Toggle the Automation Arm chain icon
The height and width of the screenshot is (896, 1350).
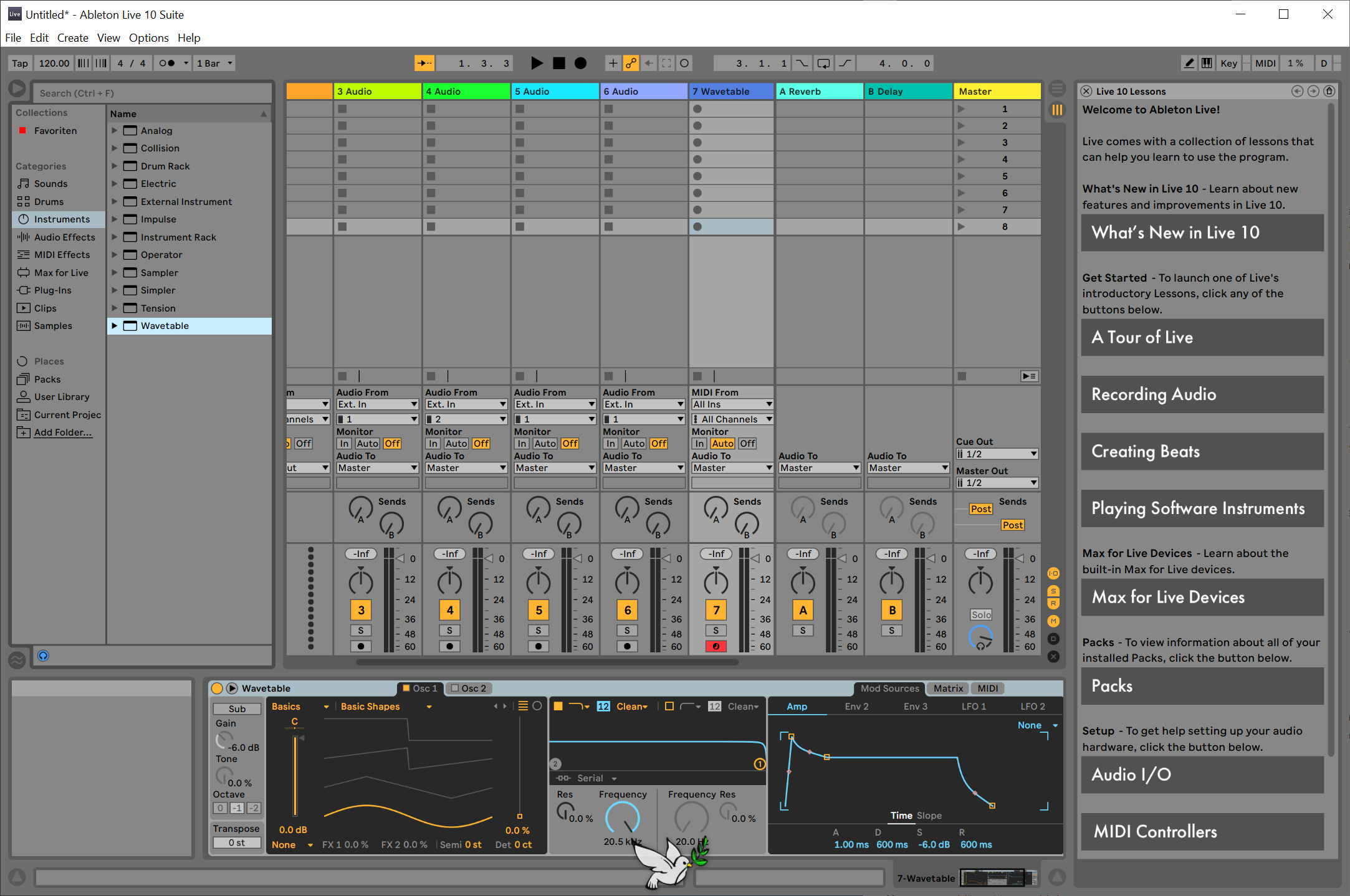coord(631,64)
